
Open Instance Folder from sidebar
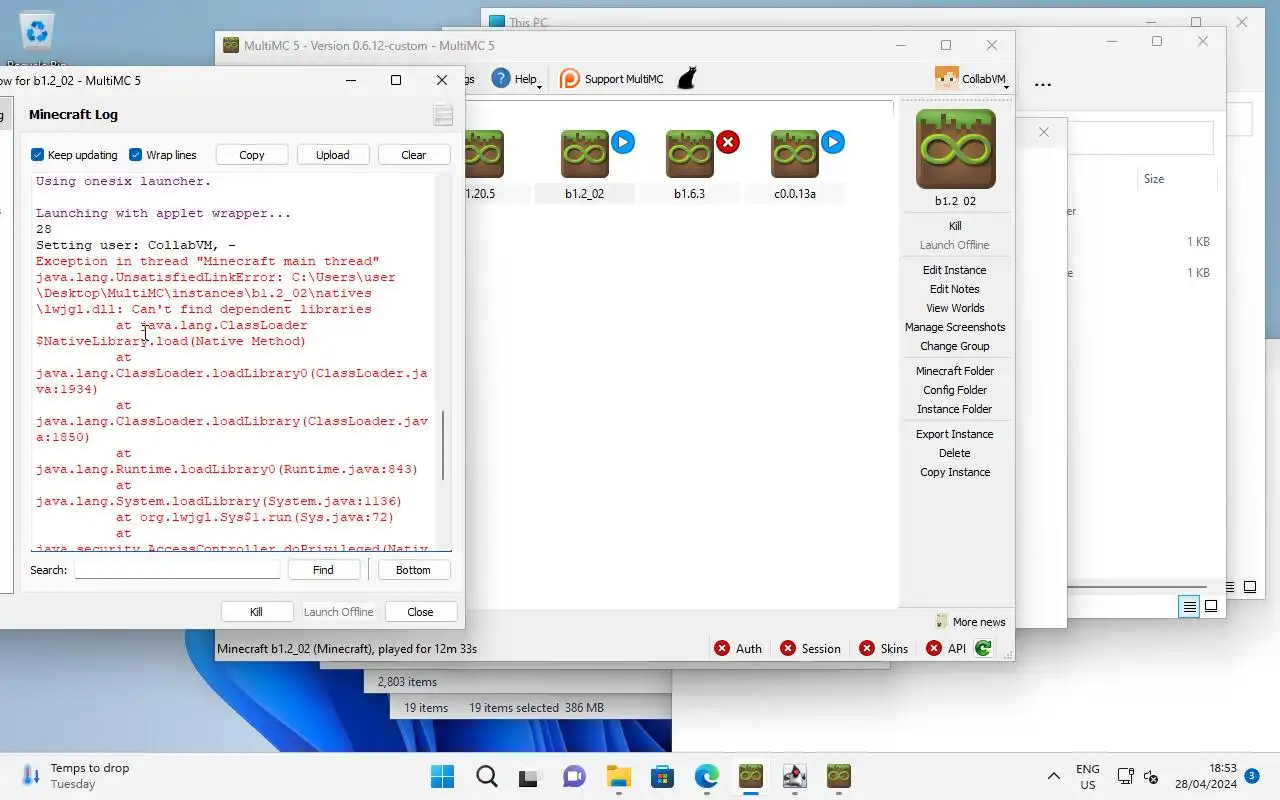tap(955, 409)
